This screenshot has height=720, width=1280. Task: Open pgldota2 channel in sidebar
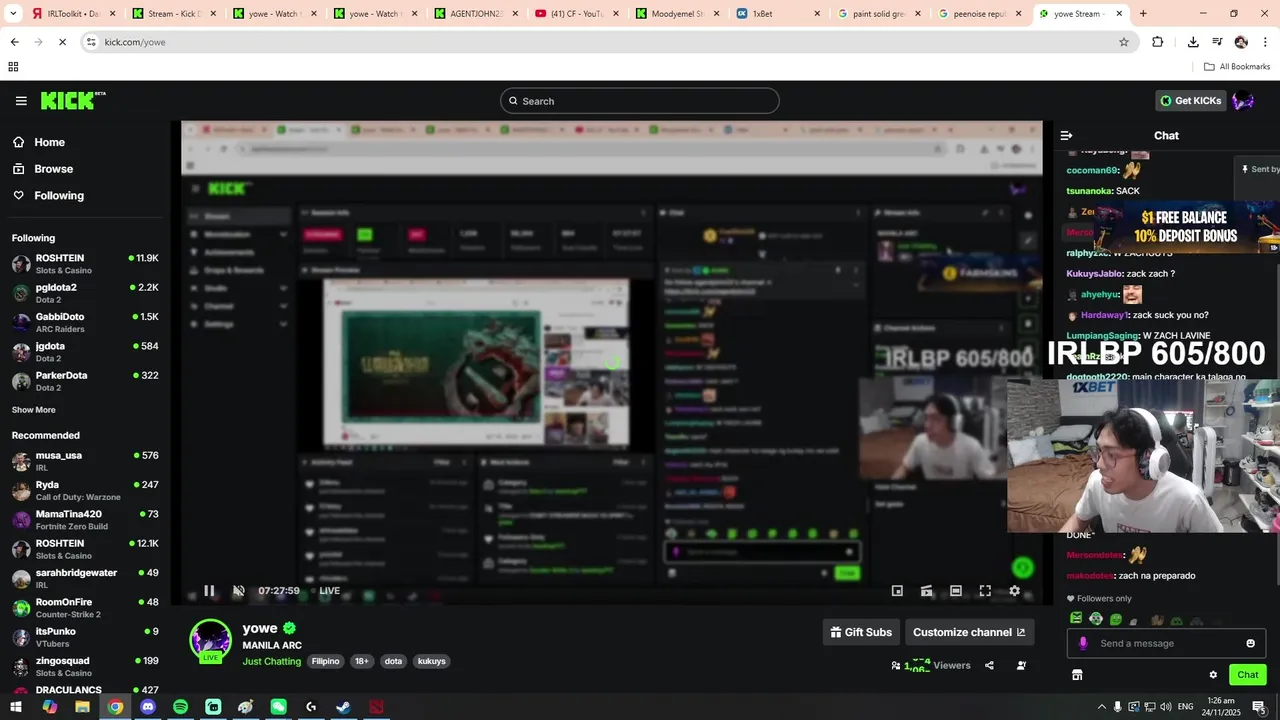pos(85,293)
